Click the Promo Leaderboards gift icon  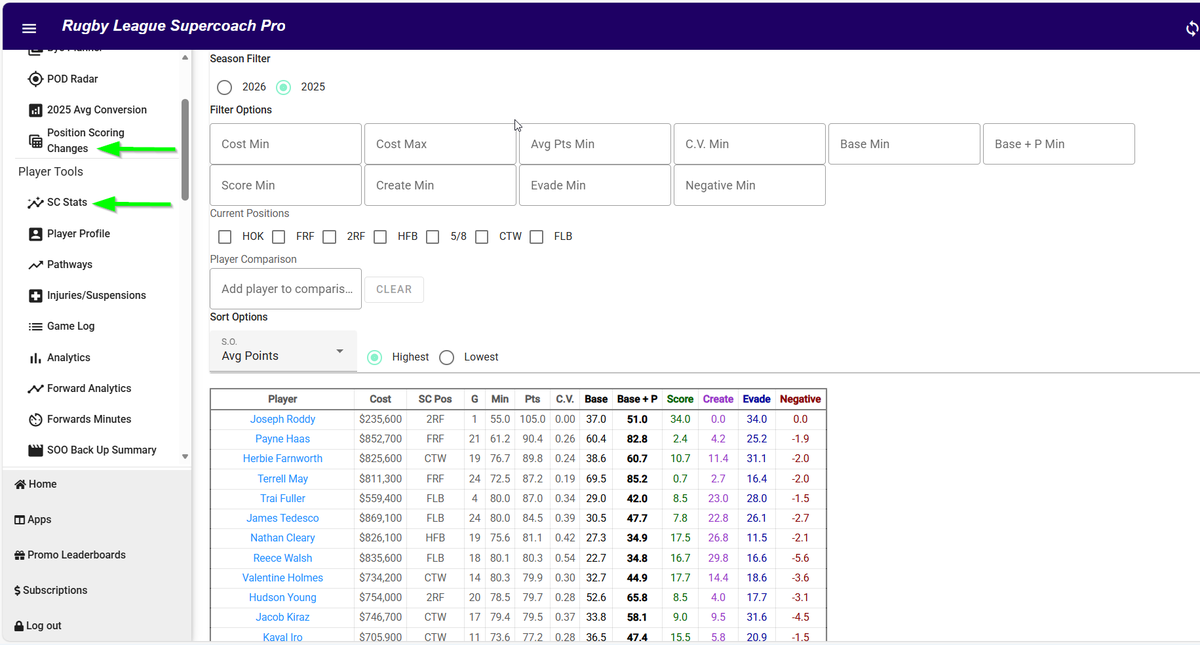(20, 555)
